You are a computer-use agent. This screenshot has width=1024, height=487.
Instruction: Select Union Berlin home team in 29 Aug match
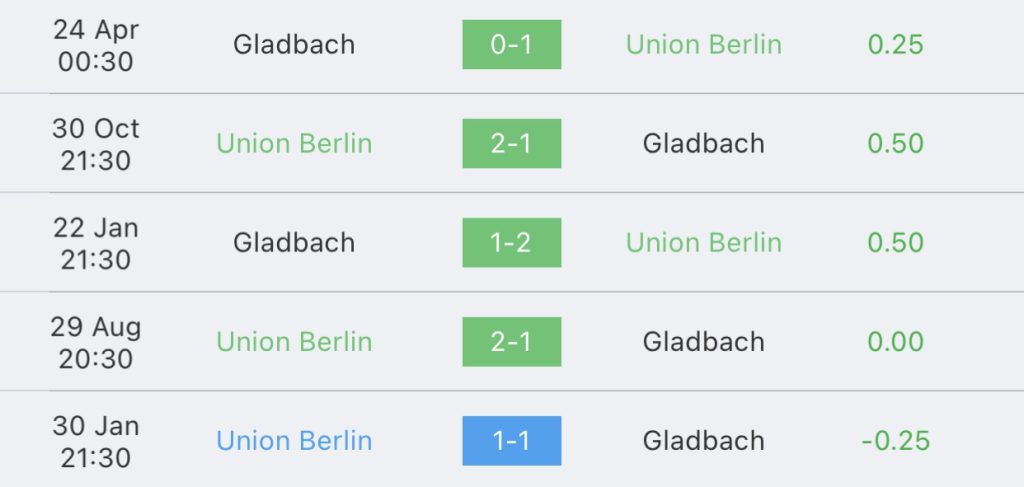click(294, 342)
